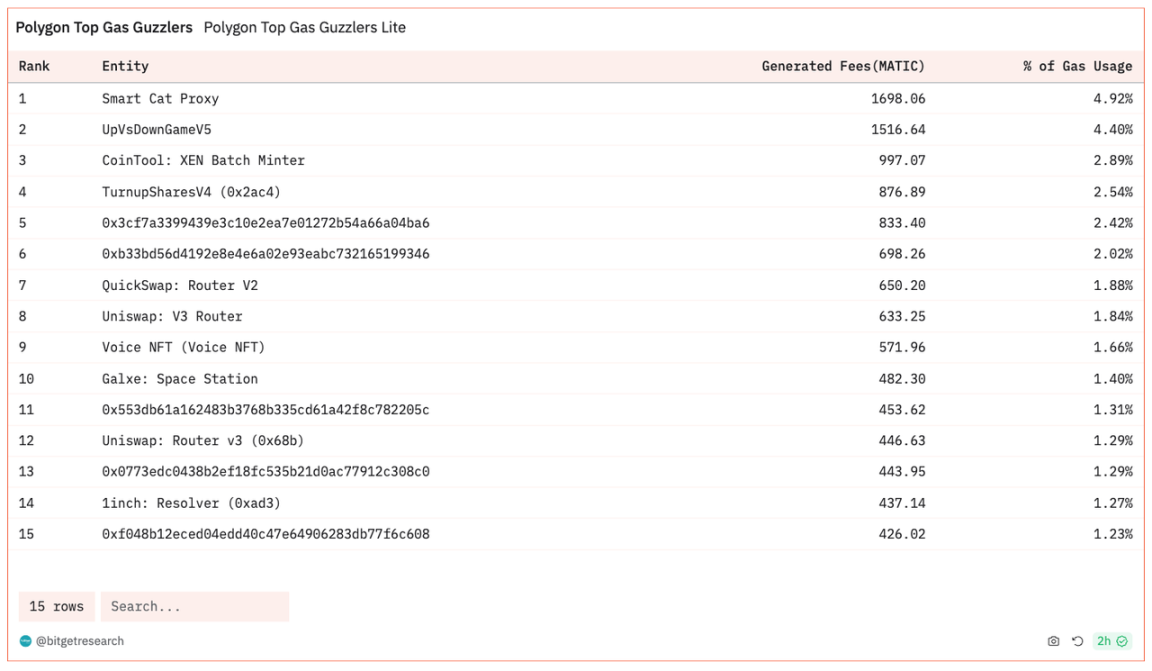This screenshot has width=1152, height=671.
Task: Select TurnupSharesV4 (0x2ac4) cell
Action: 191,192
